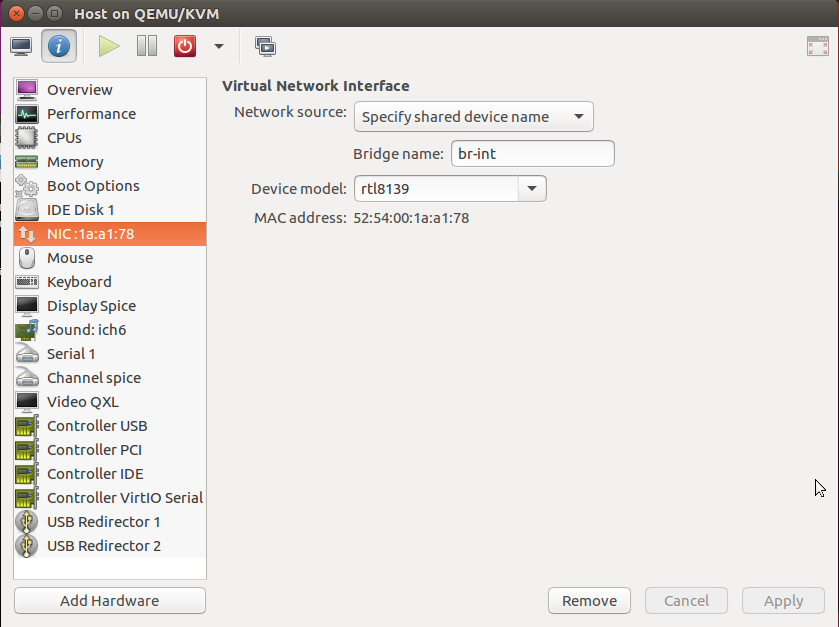Show the graphical console view

[21, 47]
